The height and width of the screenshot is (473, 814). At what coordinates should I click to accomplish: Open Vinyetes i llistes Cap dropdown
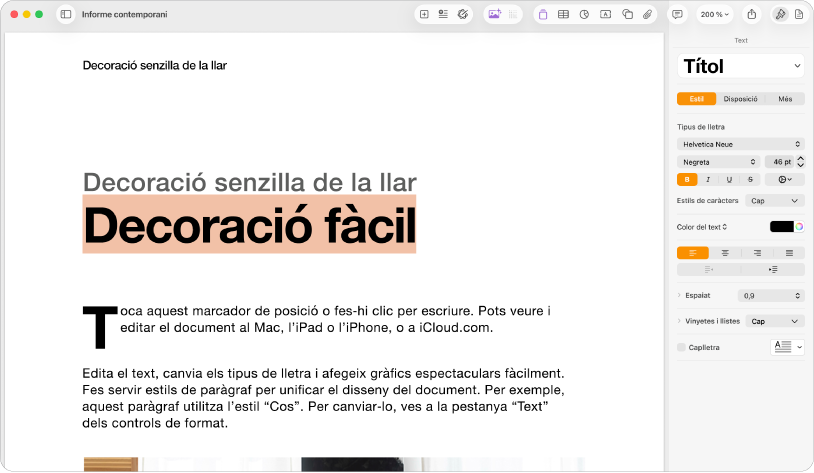775,321
